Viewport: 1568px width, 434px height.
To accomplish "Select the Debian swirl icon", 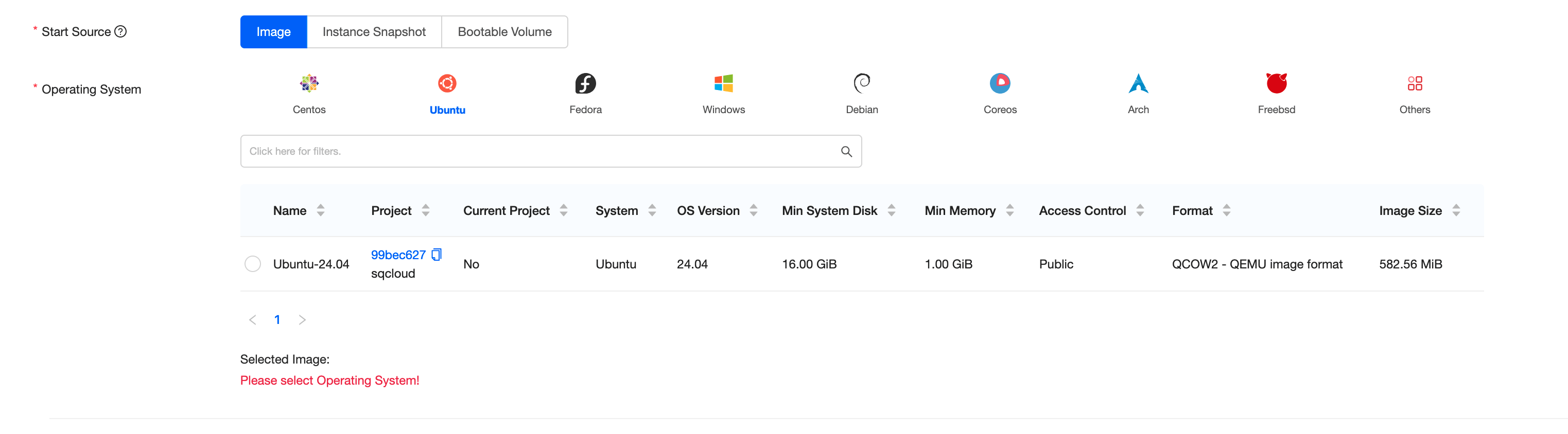I will click(861, 83).
